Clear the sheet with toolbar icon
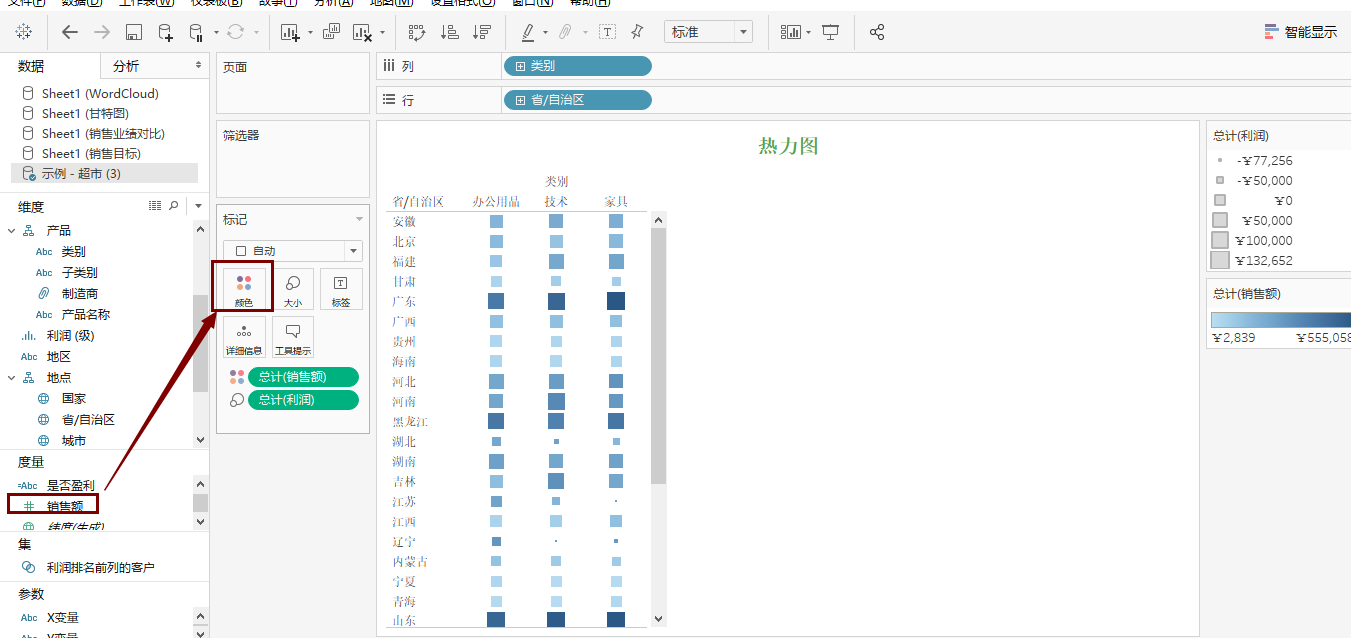 point(363,32)
